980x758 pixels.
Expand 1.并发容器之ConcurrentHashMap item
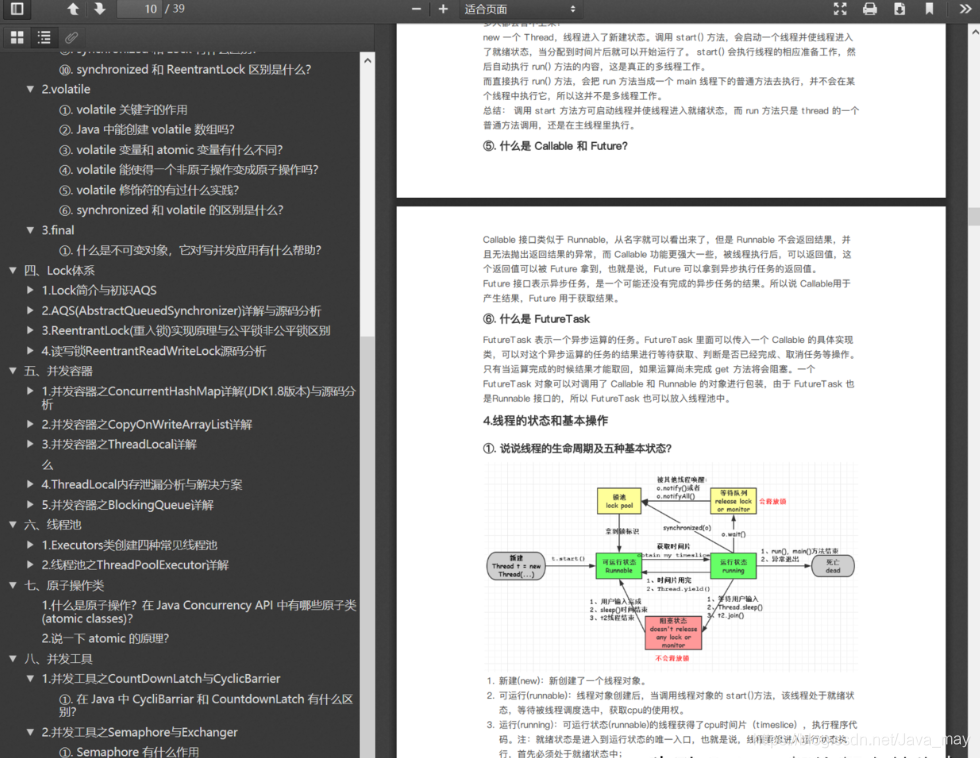pyautogui.click(x=30, y=391)
